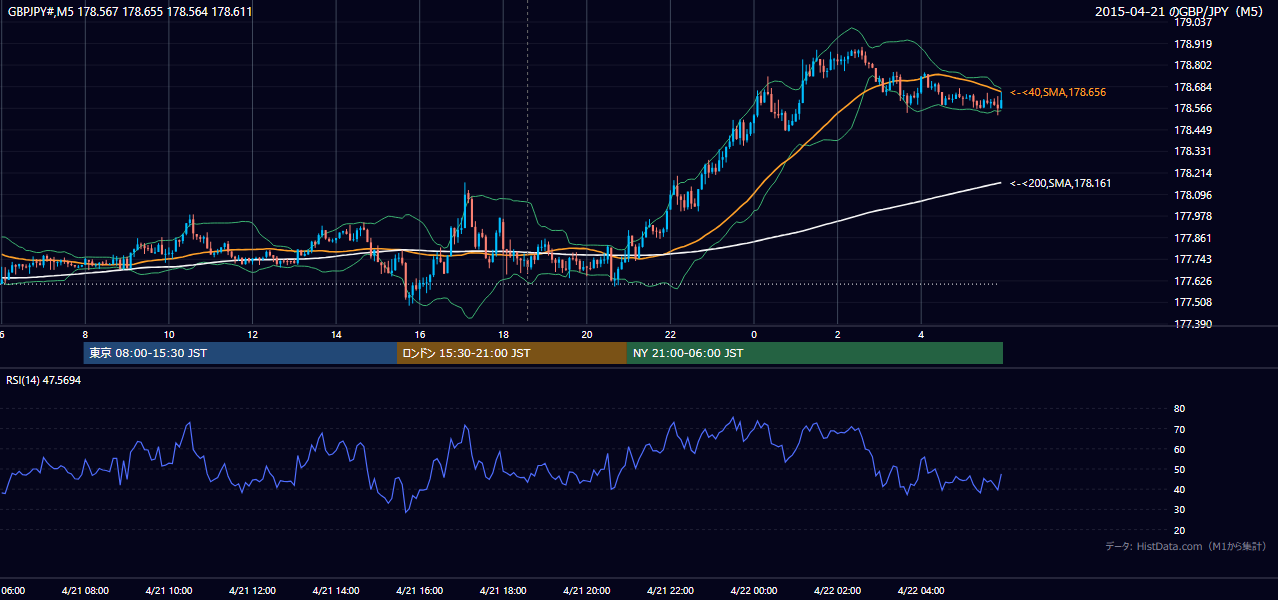Screen dimensions: 1278x600
Task: Click hour 0 label under price chart
Action: 754,334
